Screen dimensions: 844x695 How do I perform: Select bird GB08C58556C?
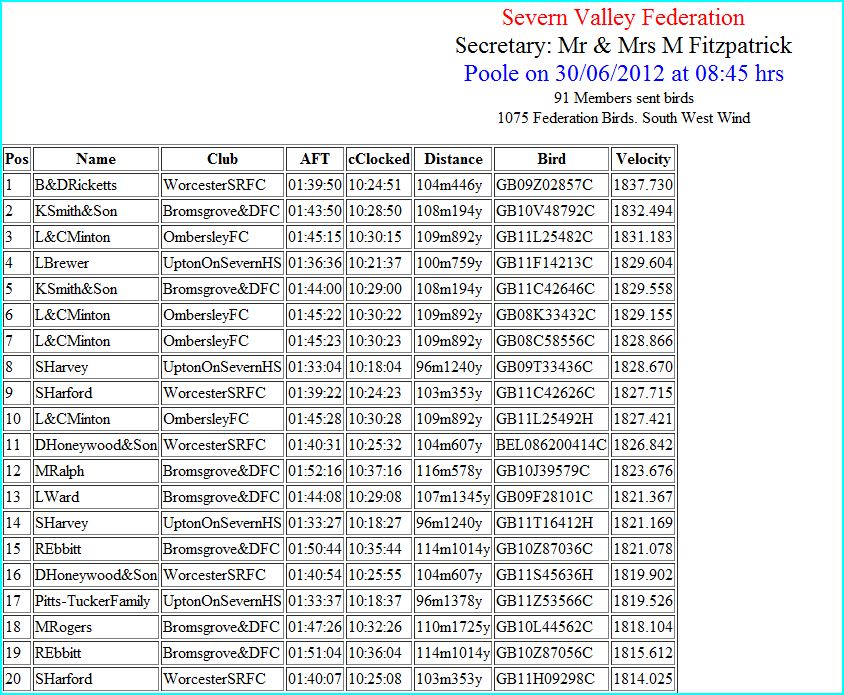pyautogui.click(x=545, y=341)
